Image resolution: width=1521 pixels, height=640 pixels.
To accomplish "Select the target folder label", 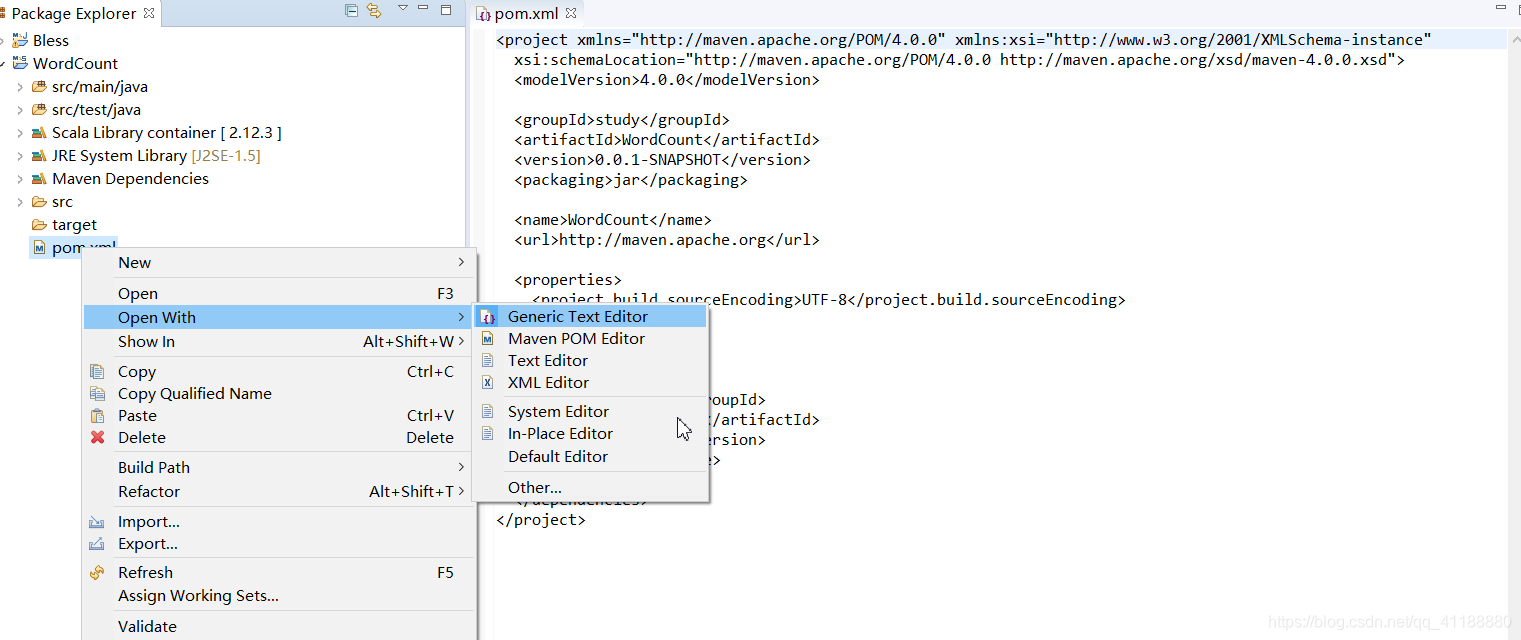I will tap(74, 225).
